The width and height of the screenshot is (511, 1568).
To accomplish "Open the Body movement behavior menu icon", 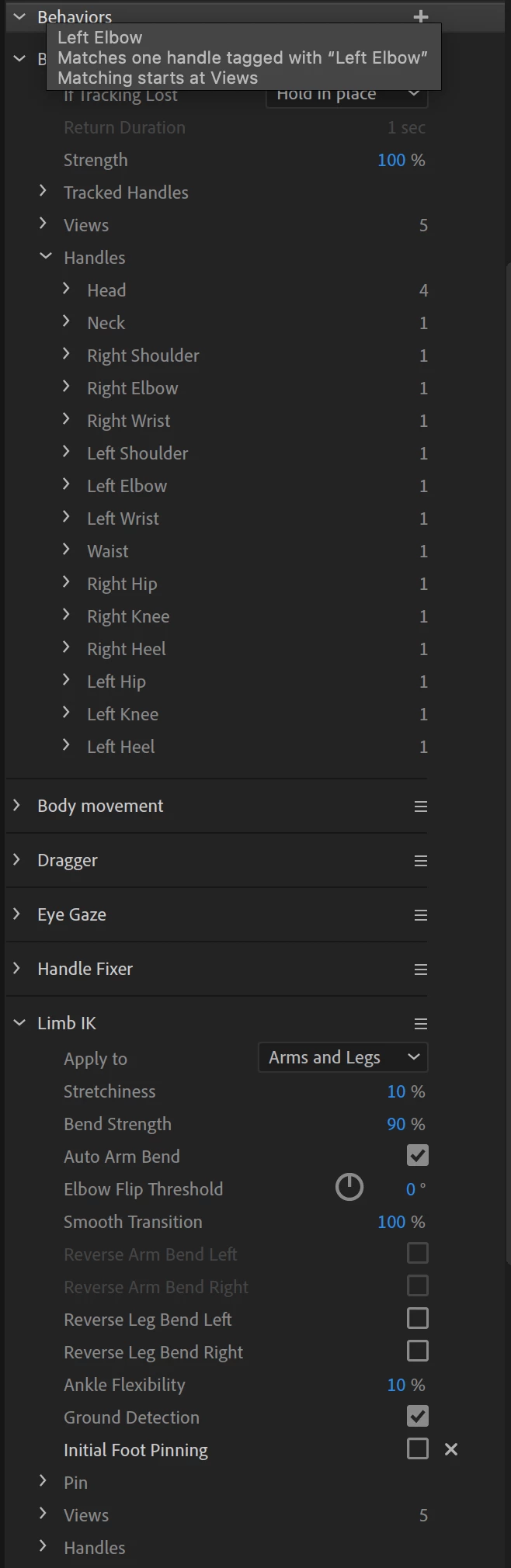I will (421, 807).
